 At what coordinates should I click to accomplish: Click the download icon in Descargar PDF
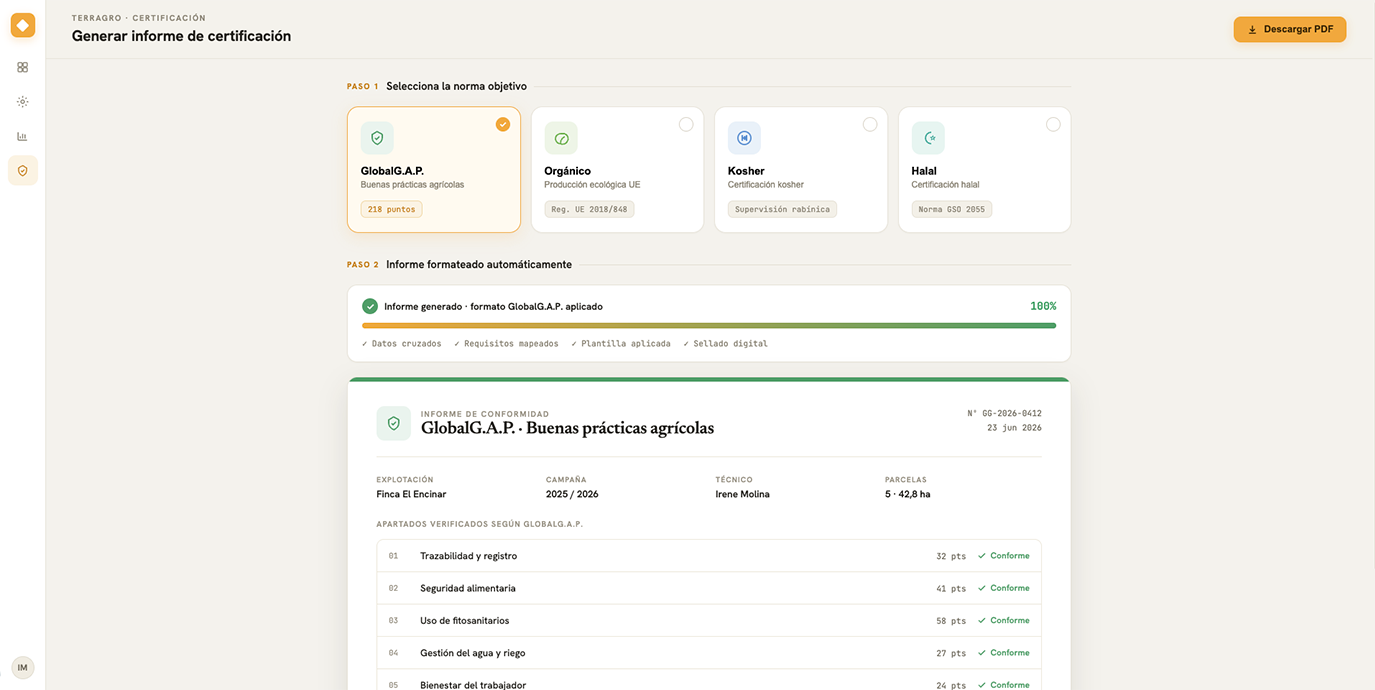[x=1252, y=30]
